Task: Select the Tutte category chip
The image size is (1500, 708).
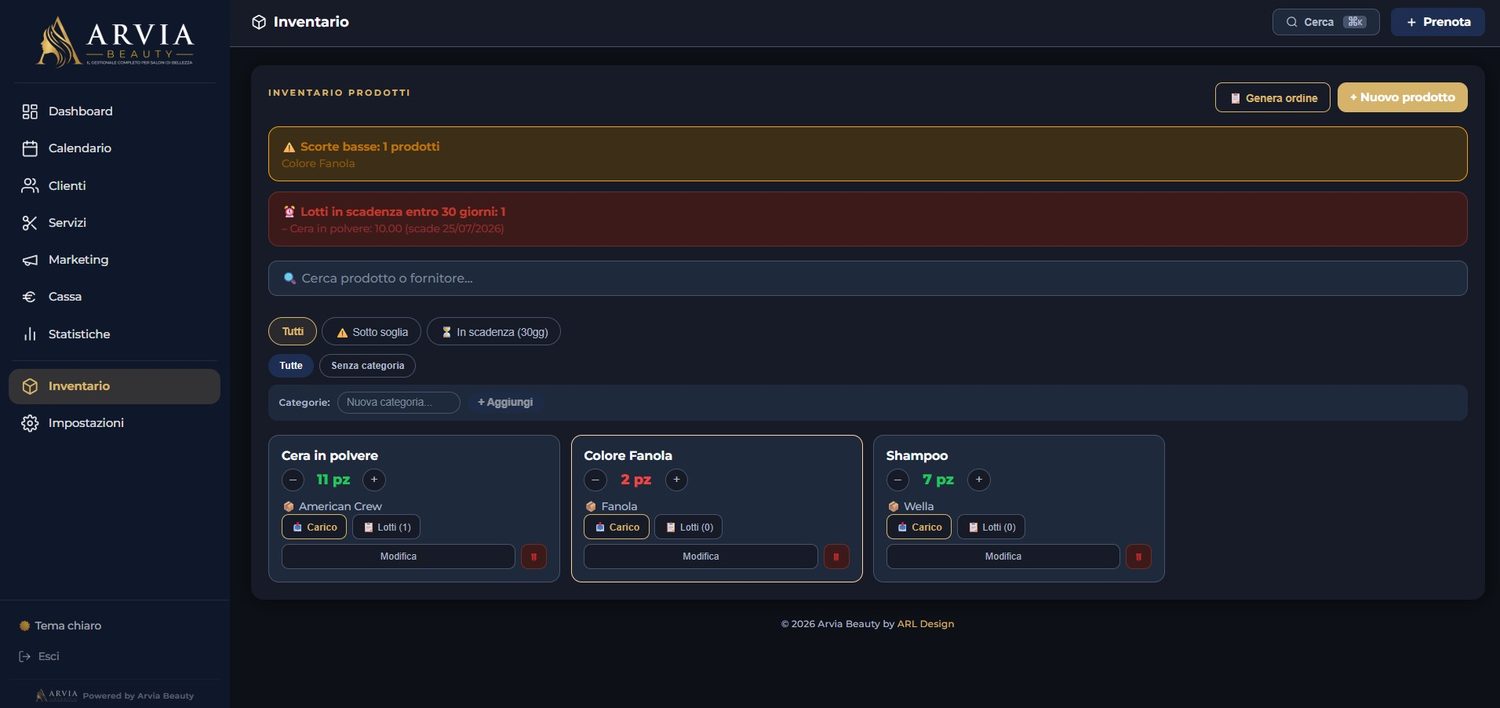Action: [x=291, y=366]
